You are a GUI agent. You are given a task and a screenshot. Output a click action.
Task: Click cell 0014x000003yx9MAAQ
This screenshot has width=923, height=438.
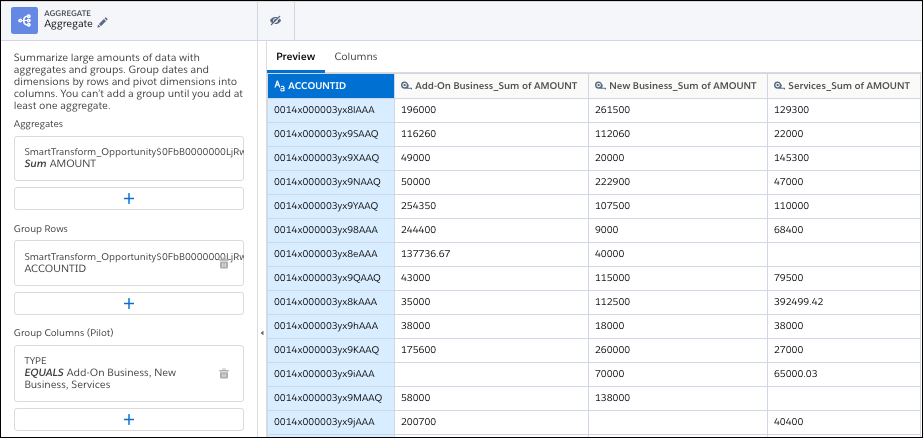click(331, 398)
